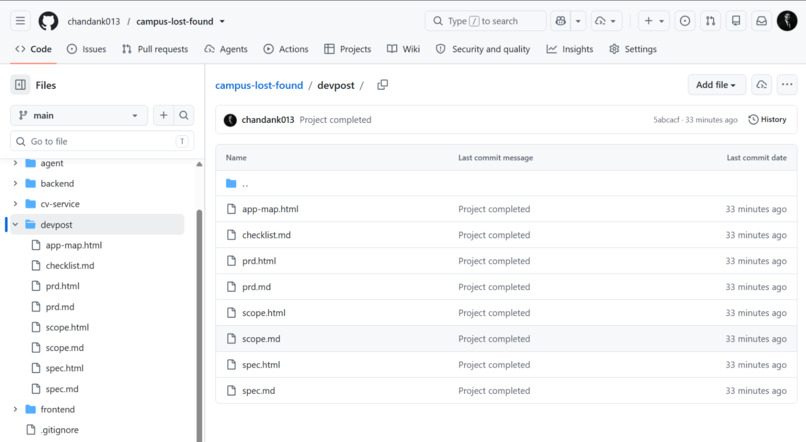Switch to the Wiki tab
The width and height of the screenshot is (806, 442).
click(404, 49)
